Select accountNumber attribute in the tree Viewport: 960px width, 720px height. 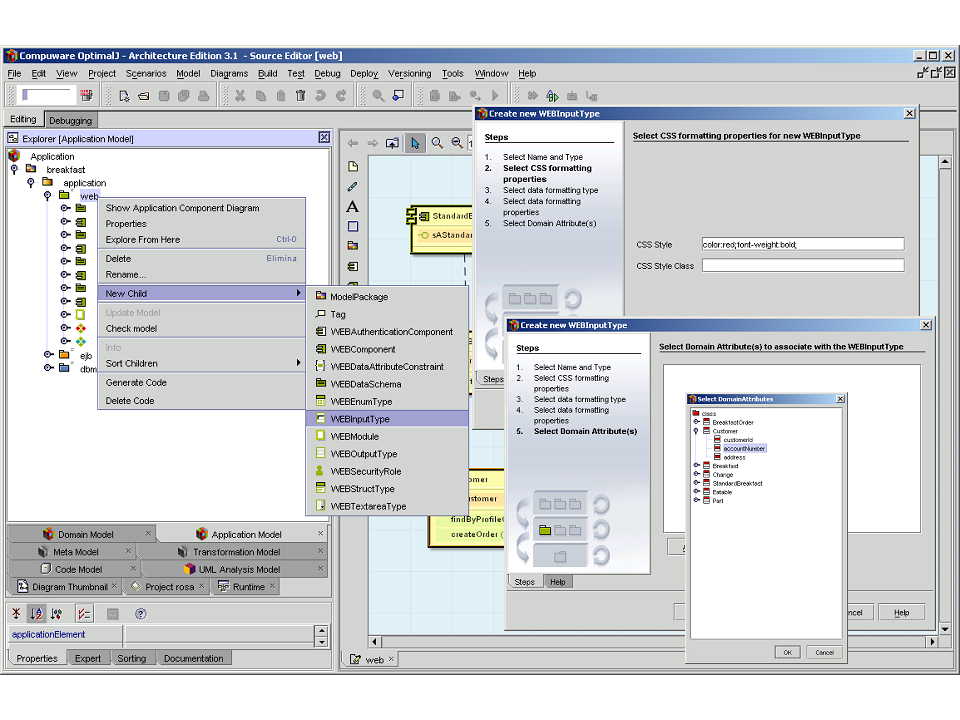tap(744, 449)
